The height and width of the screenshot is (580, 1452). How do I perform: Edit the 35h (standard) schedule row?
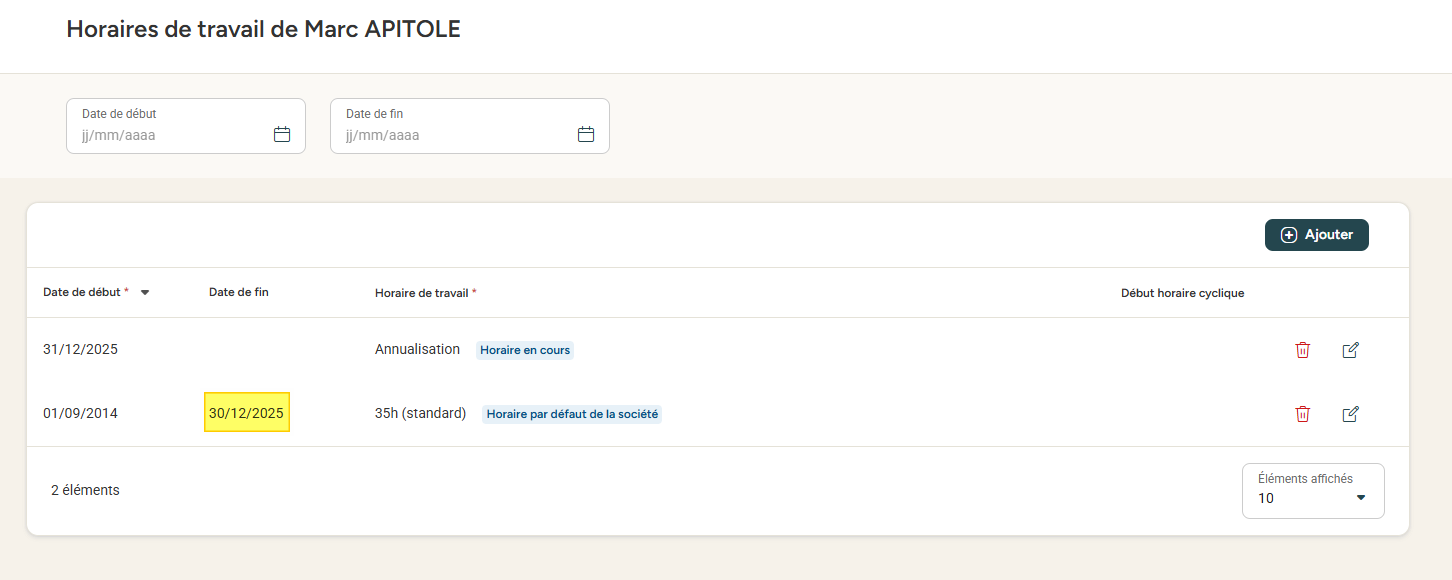tap(1350, 414)
